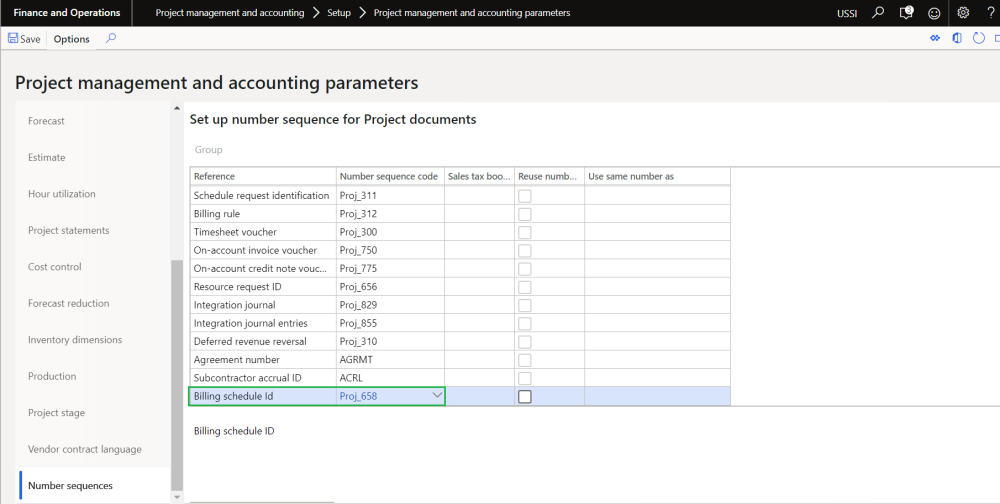Open the settings gear icon
1000x504 pixels.
(x=963, y=13)
